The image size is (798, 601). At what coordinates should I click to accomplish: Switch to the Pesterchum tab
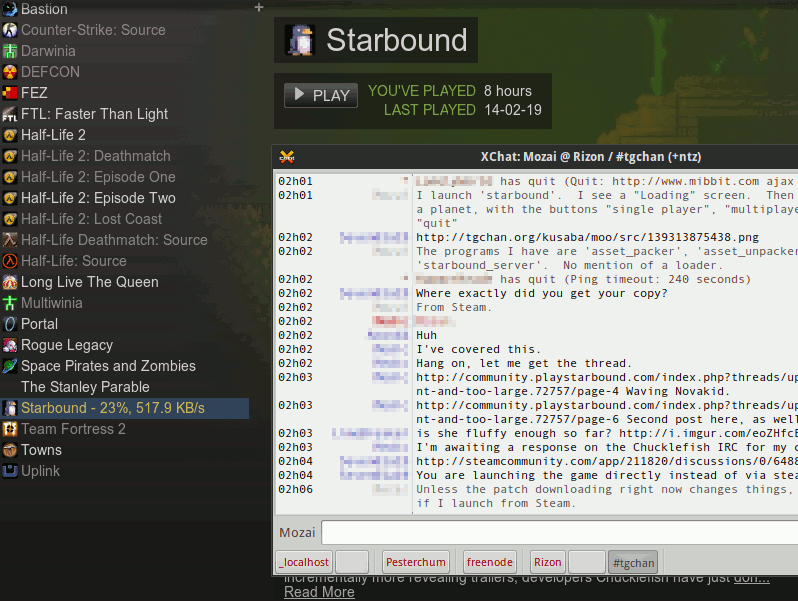[x=416, y=562]
